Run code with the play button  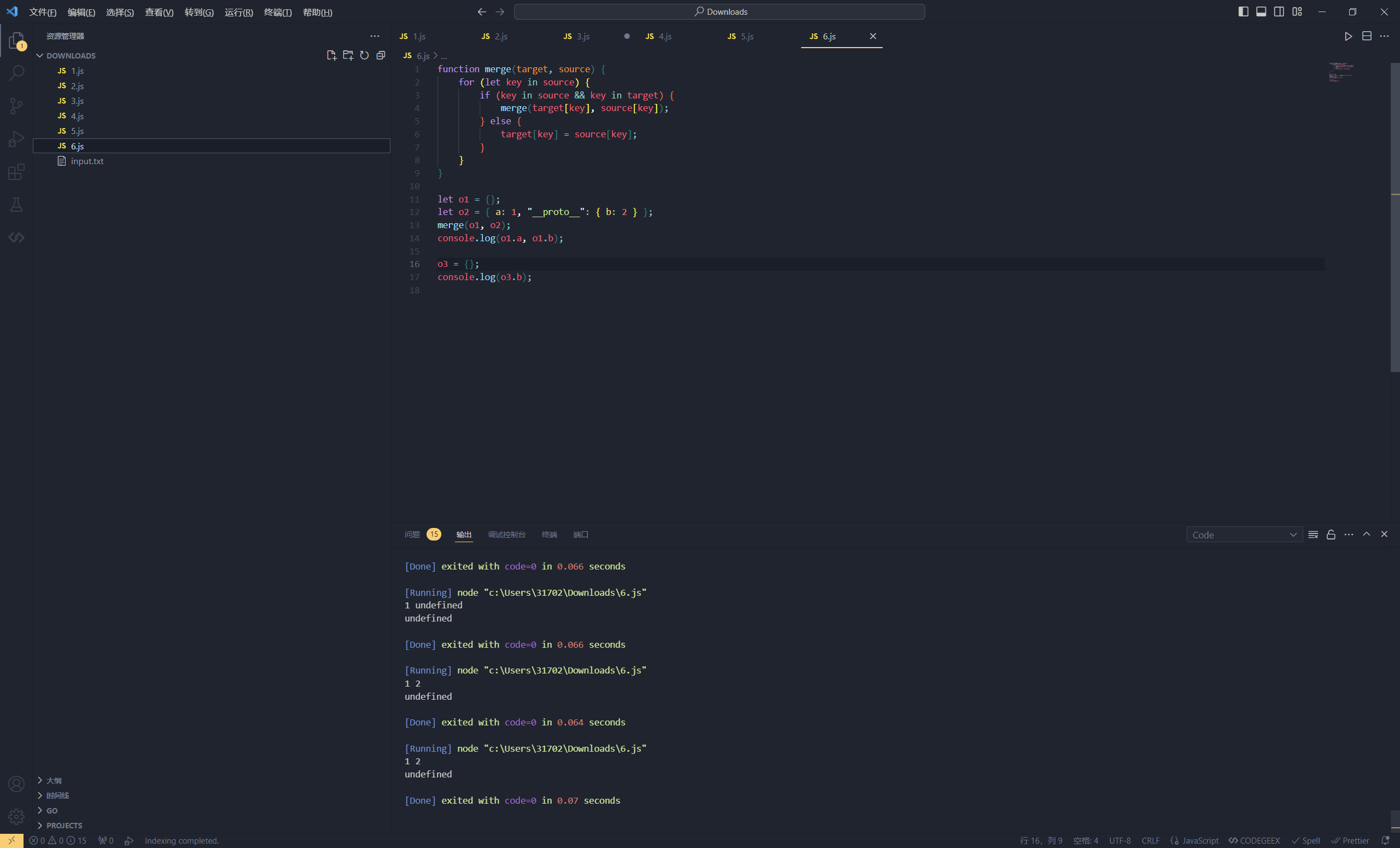click(x=1348, y=36)
